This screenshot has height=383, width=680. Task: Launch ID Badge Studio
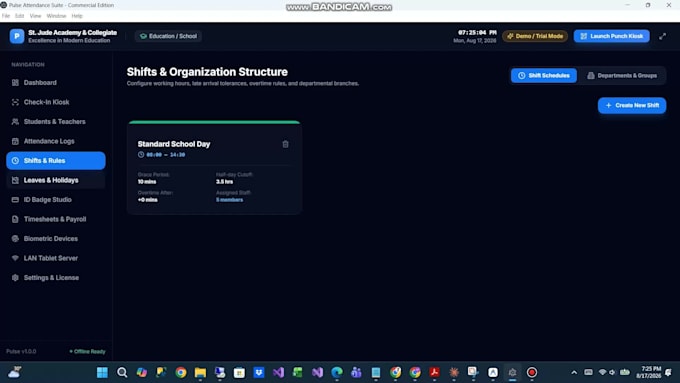click(56, 200)
